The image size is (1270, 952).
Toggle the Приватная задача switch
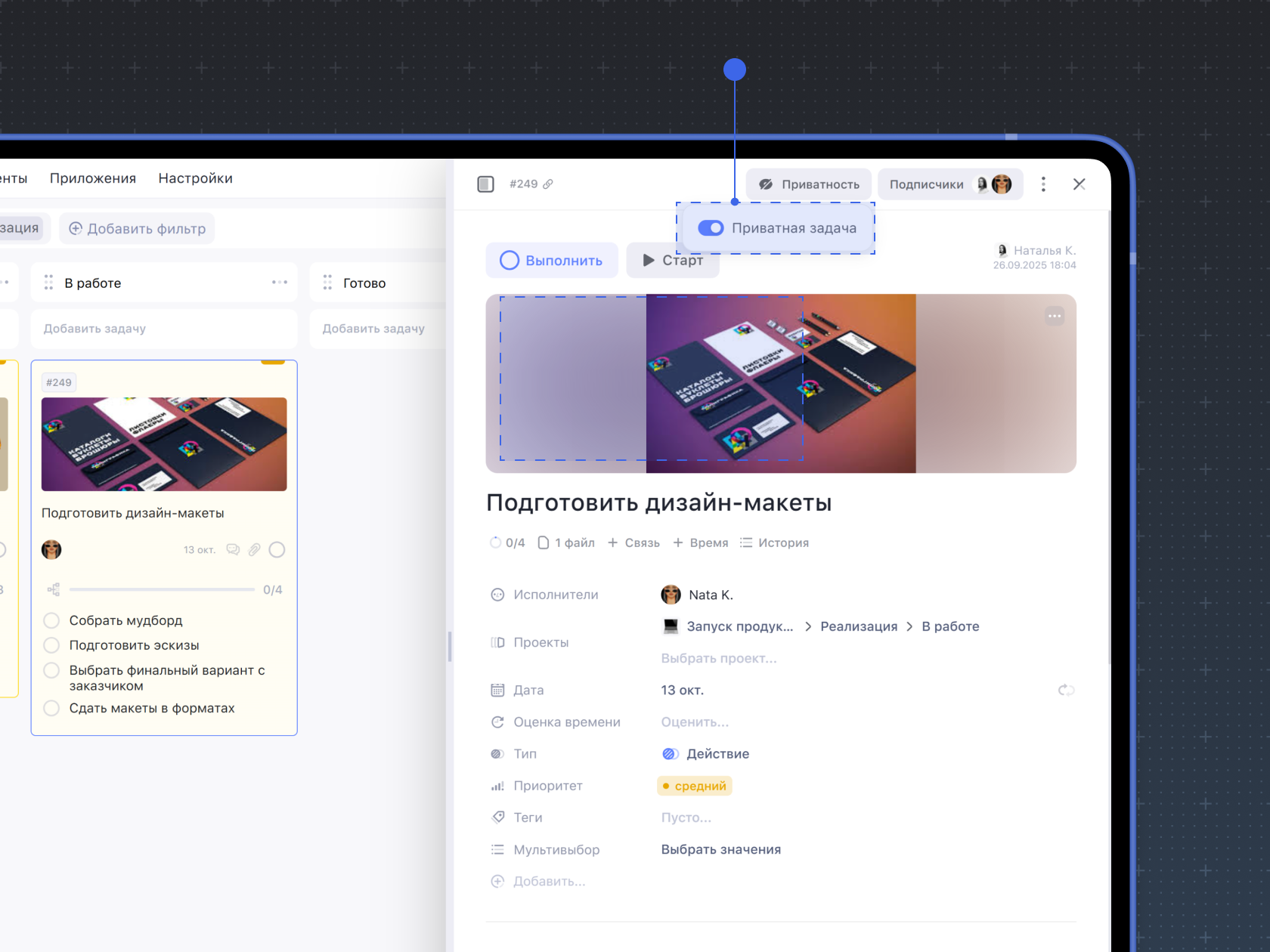click(711, 228)
